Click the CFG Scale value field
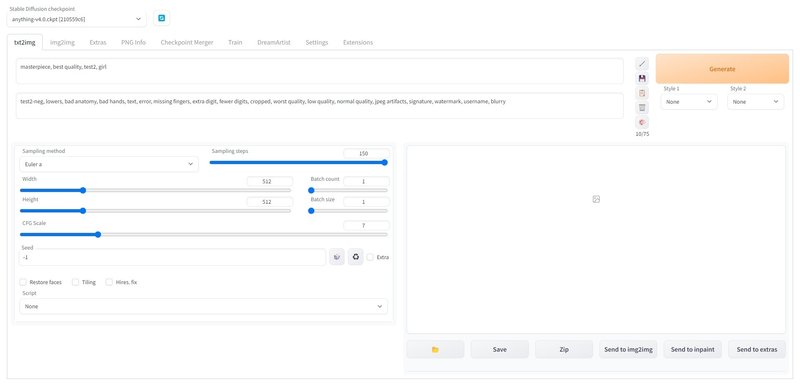 pos(366,225)
